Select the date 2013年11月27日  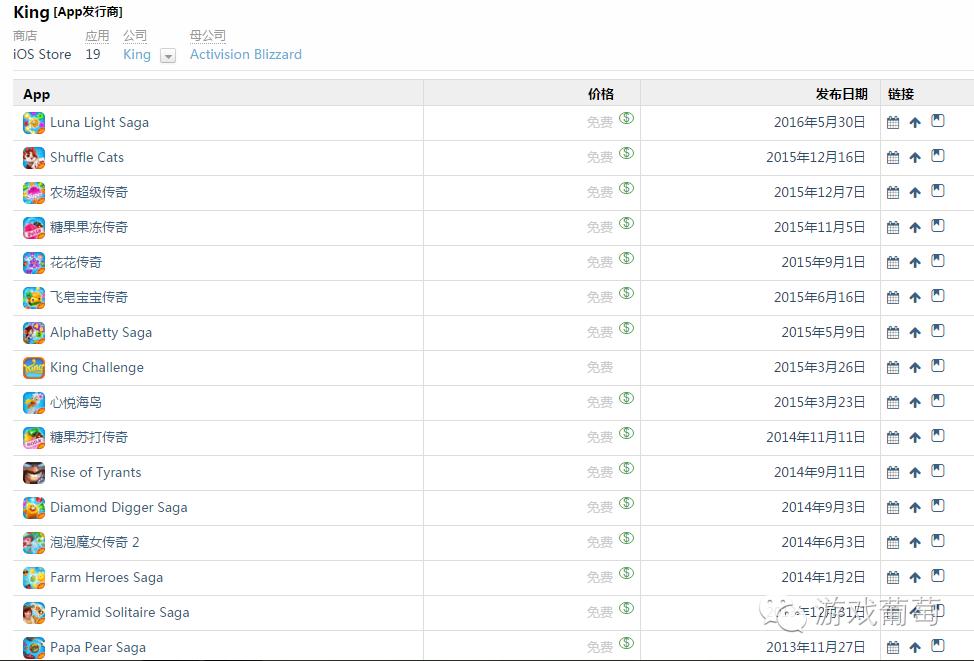click(816, 647)
